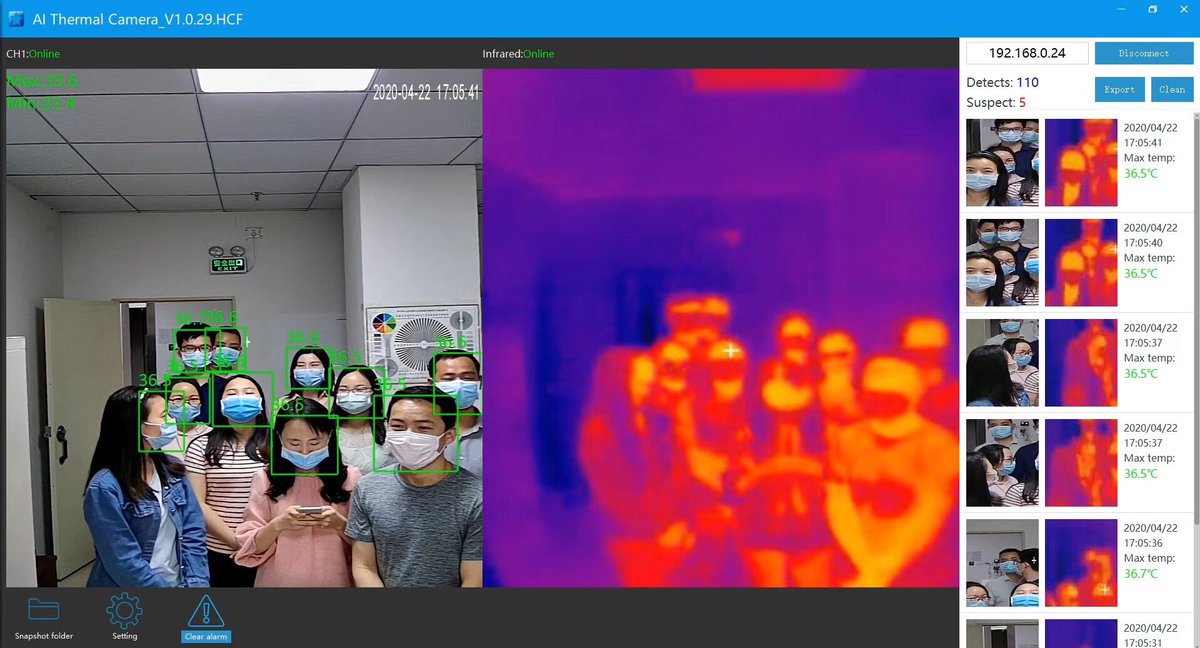Click the video timestamp 2020-04-22 17:05:41

[x=426, y=92]
